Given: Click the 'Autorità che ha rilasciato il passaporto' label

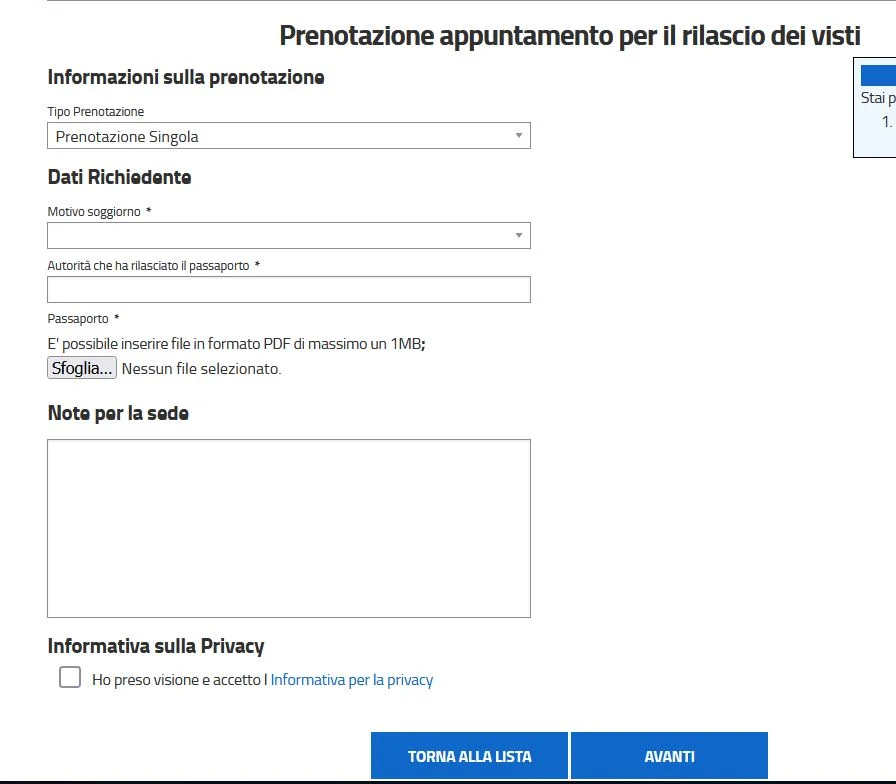Looking at the screenshot, I should point(148,266).
